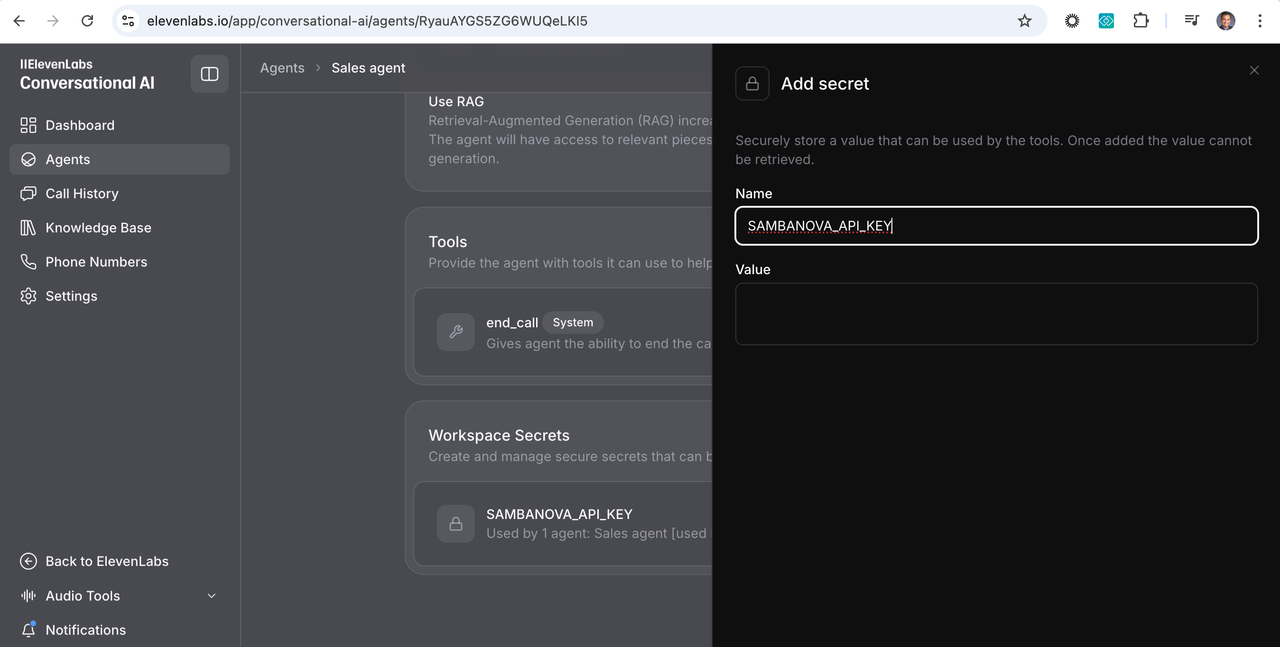Select the Audio Tools waveform icon
Viewport: 1280px width, 647px height.
pyautogui.click(x=28, y=595)
